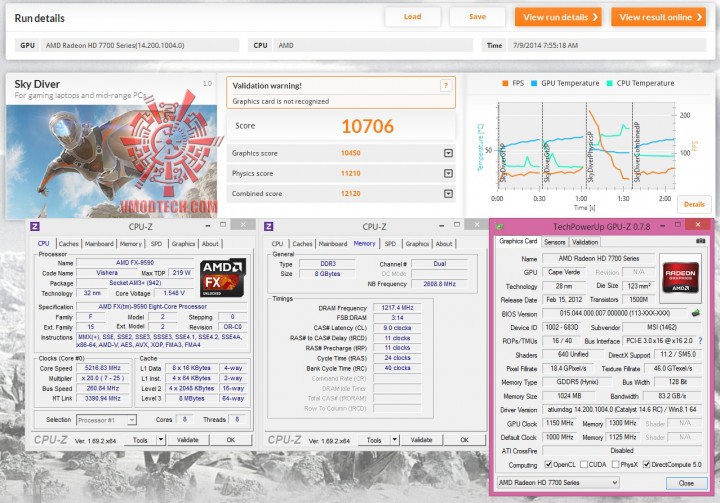The width and height of the screenshot is (720, 503).
Task: Click Validate in left CPU-Z window
Action: (187, 440)
